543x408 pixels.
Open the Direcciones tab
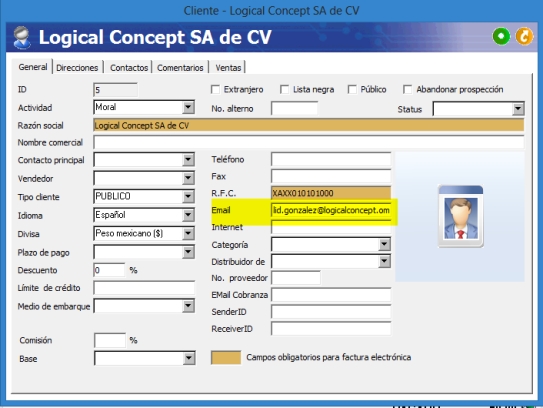[x=77, y=68]
